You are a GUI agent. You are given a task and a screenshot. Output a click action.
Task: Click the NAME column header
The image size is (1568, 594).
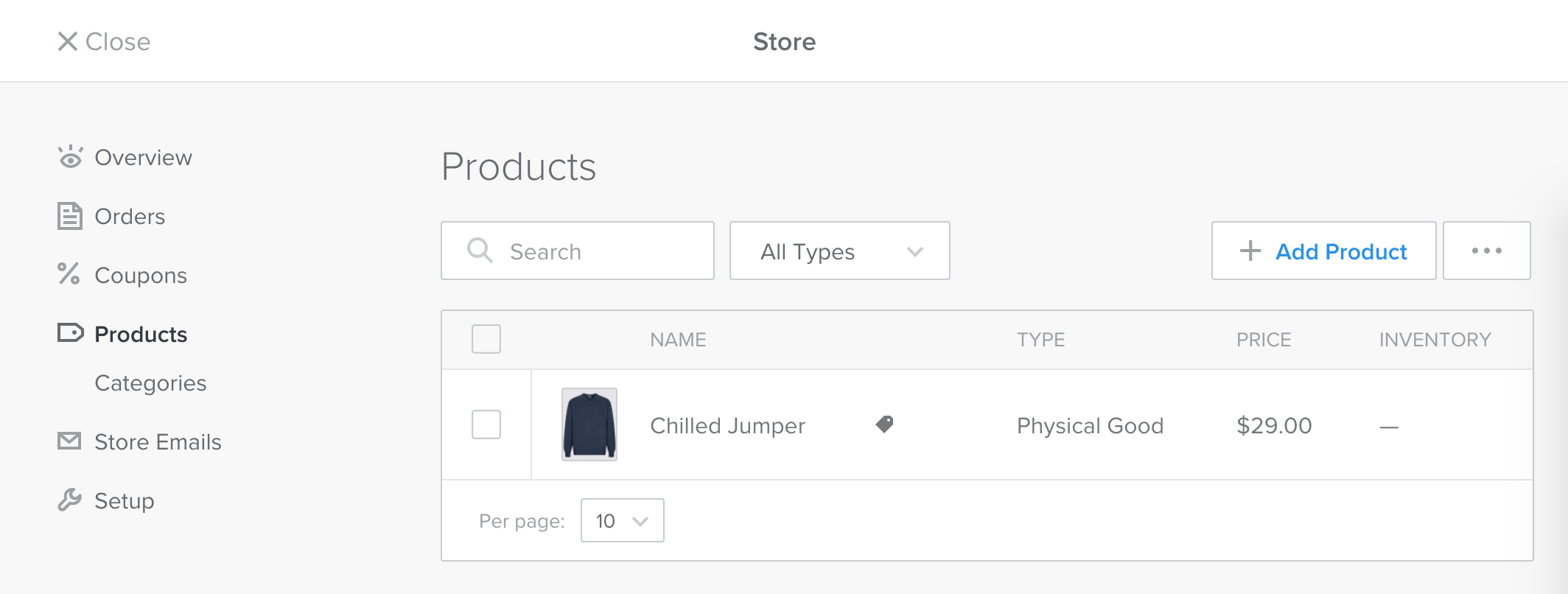[678, 340]
